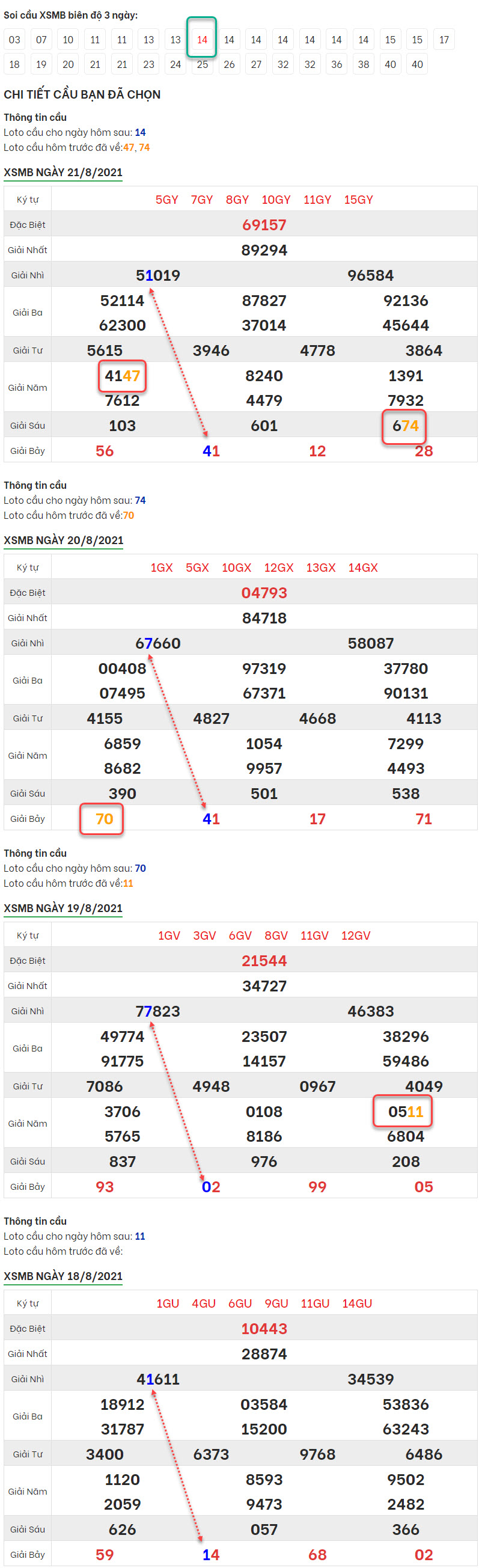The image size is (479, 1568).
Task: Select the highlighted red 14 button
Action: (x=202, y=40)
